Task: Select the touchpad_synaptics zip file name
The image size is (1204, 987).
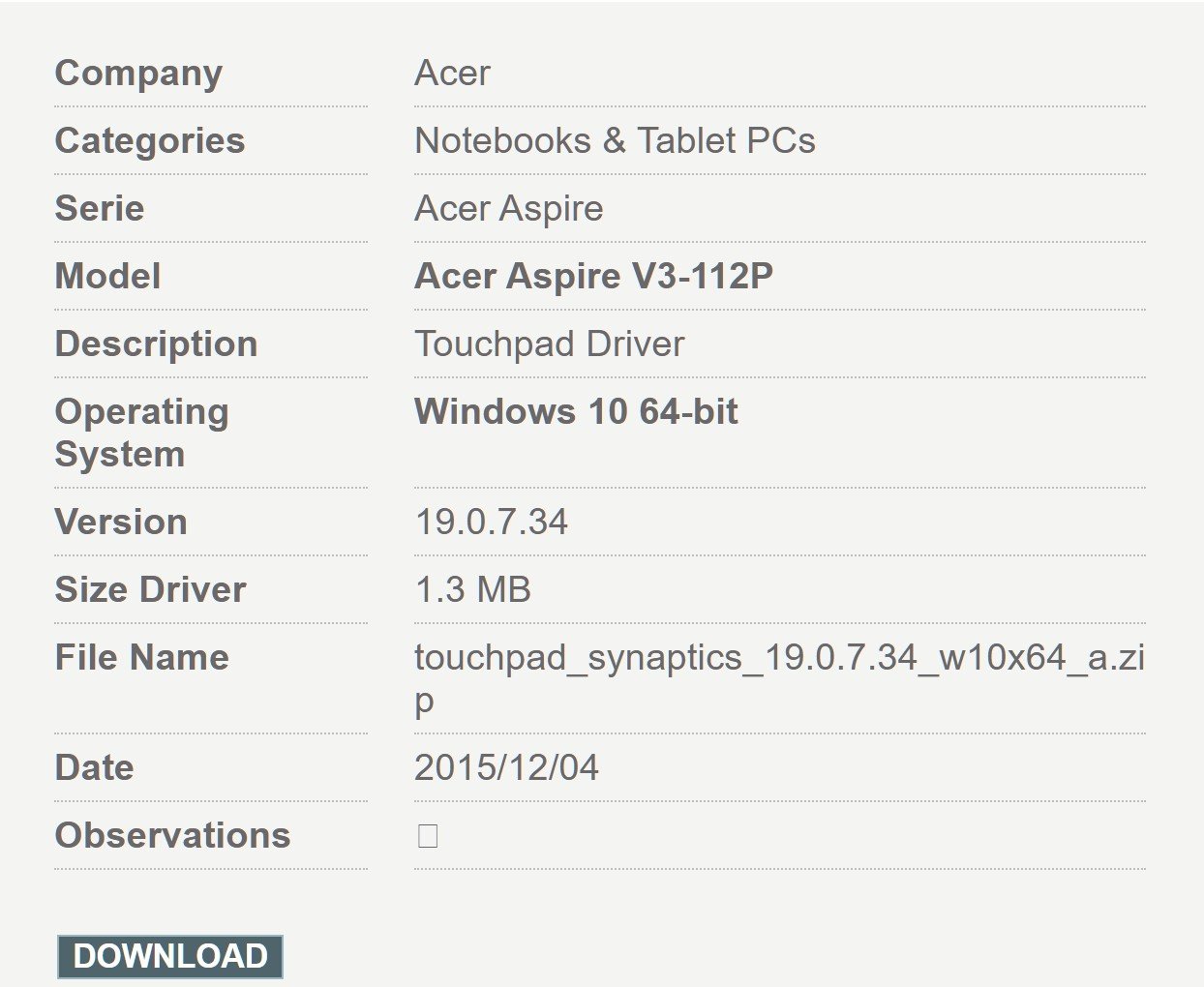Action: [x=779, y=678]
